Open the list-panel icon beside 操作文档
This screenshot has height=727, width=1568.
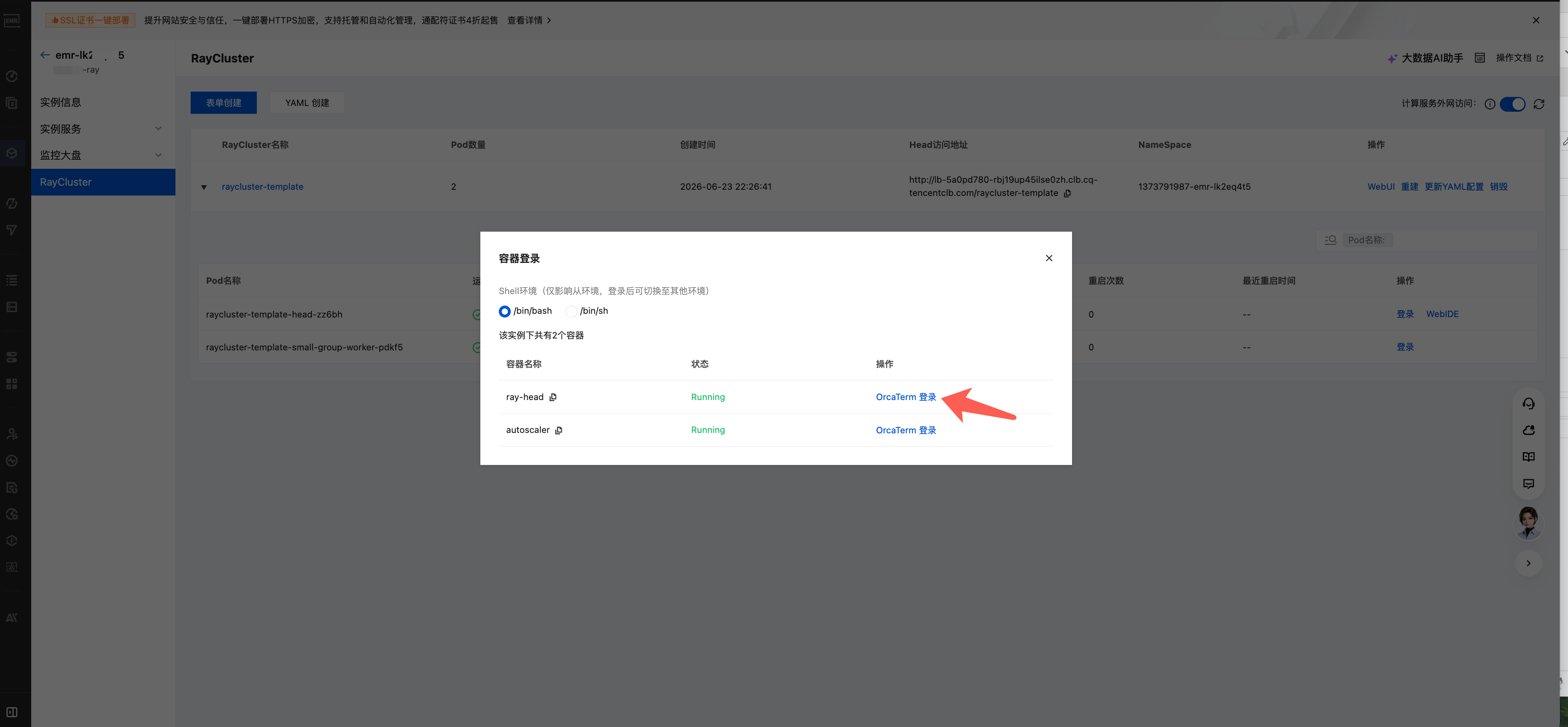[1480, 58]
